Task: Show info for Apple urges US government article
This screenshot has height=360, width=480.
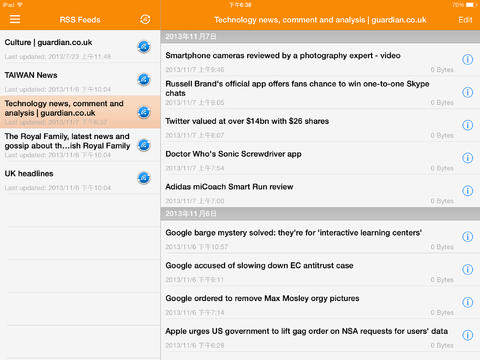Action: pos(468,335)
